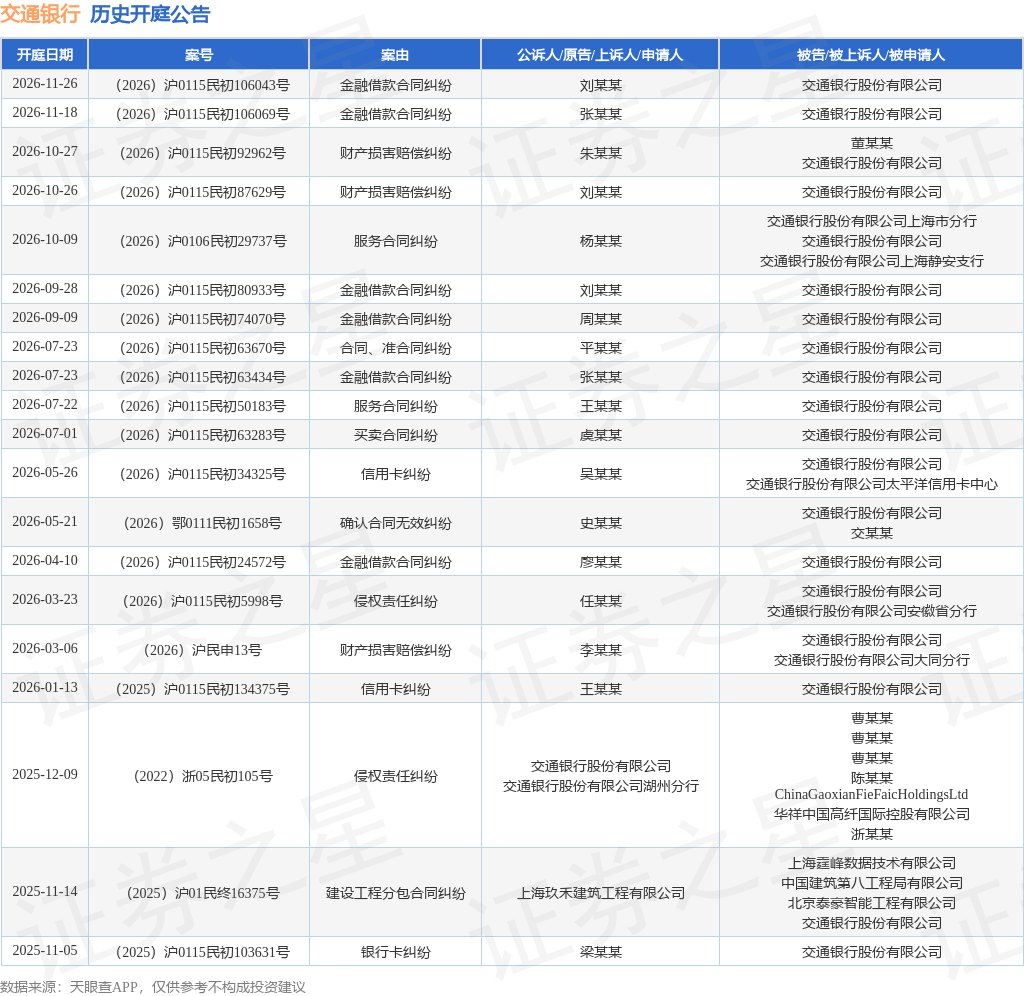Click ChinaGaoxianFieFaicHoldingsLtd defendant entry
This screenshot has width=1024, height=996.
(x=871, y=794)
